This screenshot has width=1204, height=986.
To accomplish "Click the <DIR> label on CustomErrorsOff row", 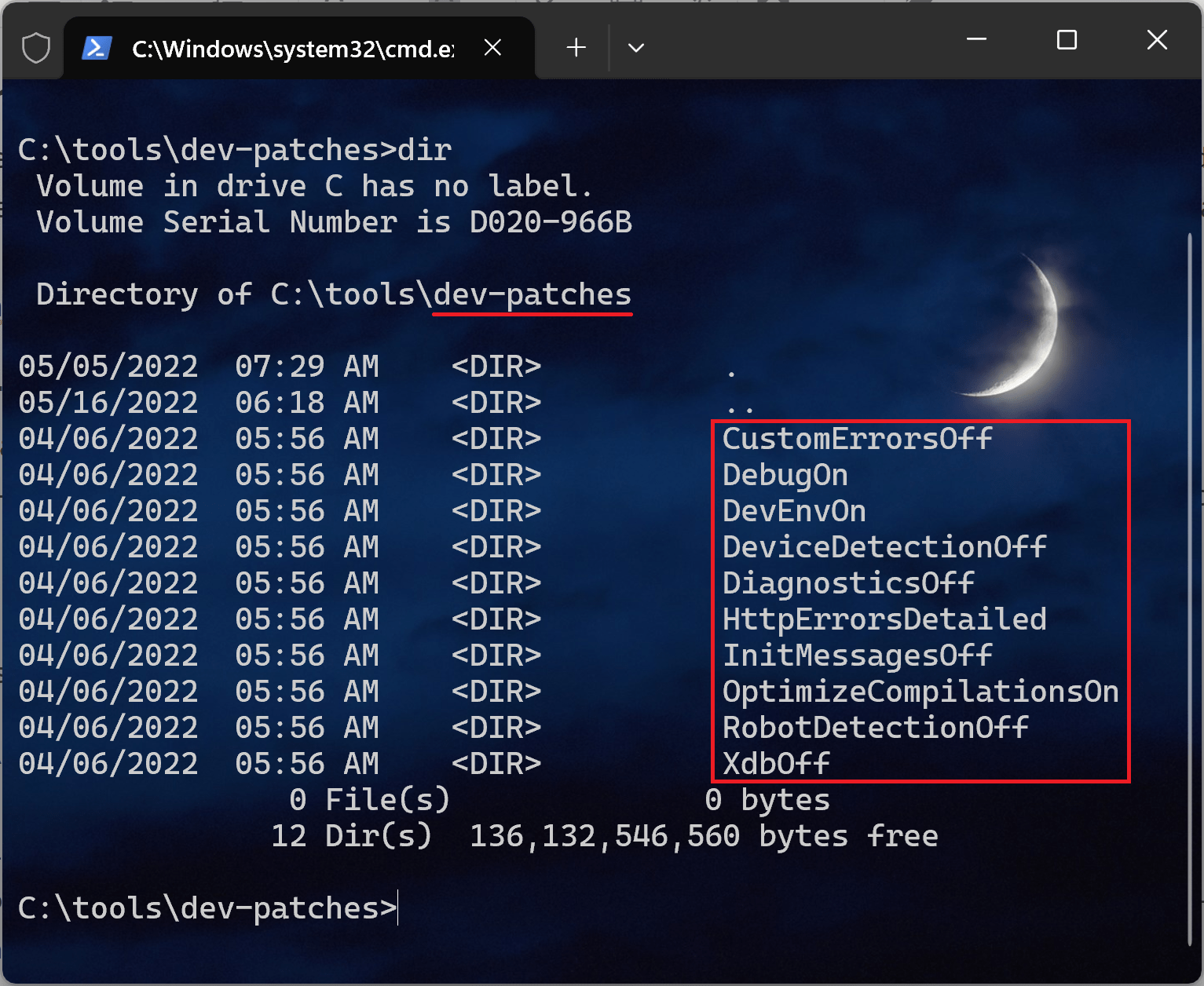I will point(496,439).
